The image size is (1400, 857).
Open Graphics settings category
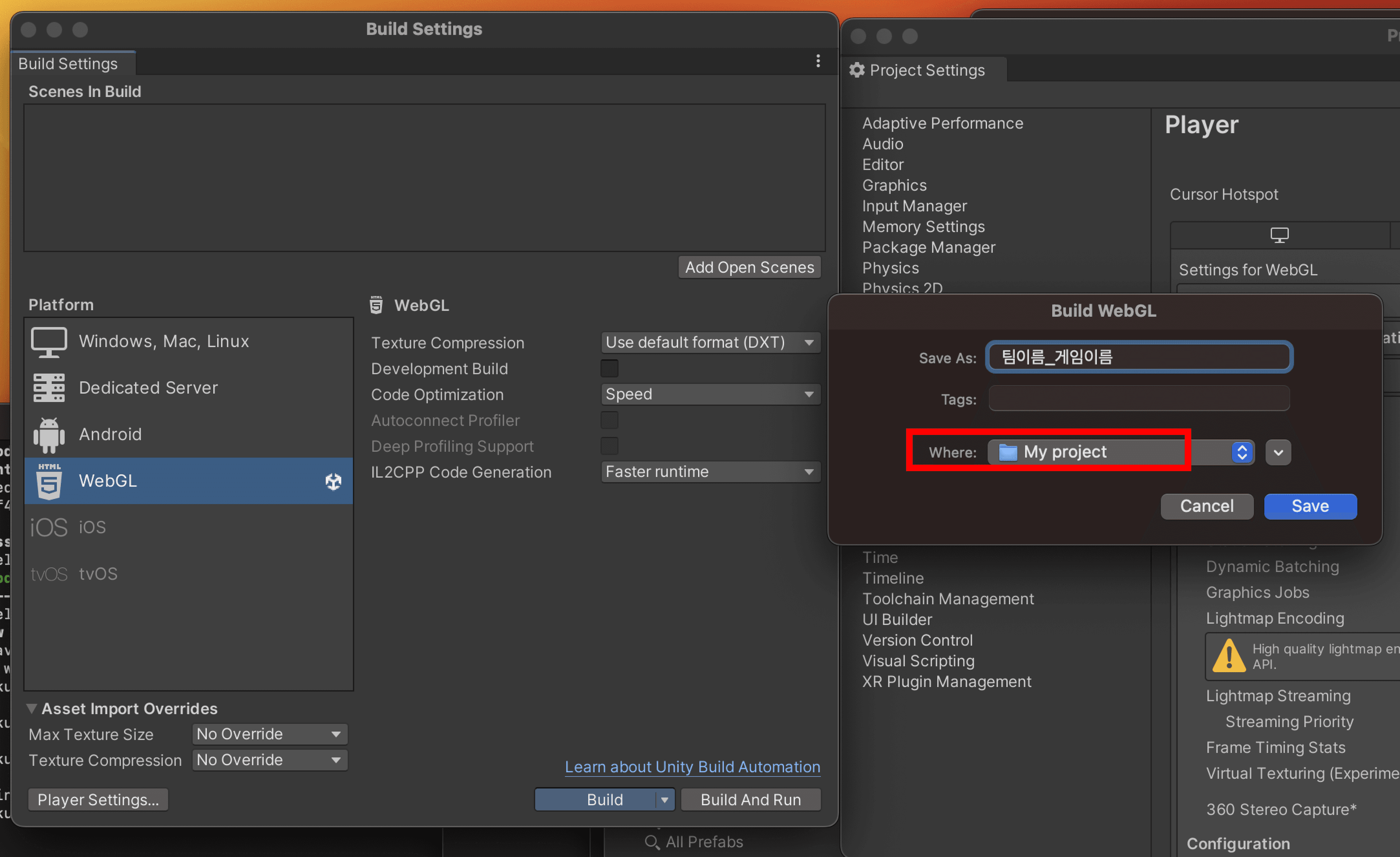click(x=894, y=185)
